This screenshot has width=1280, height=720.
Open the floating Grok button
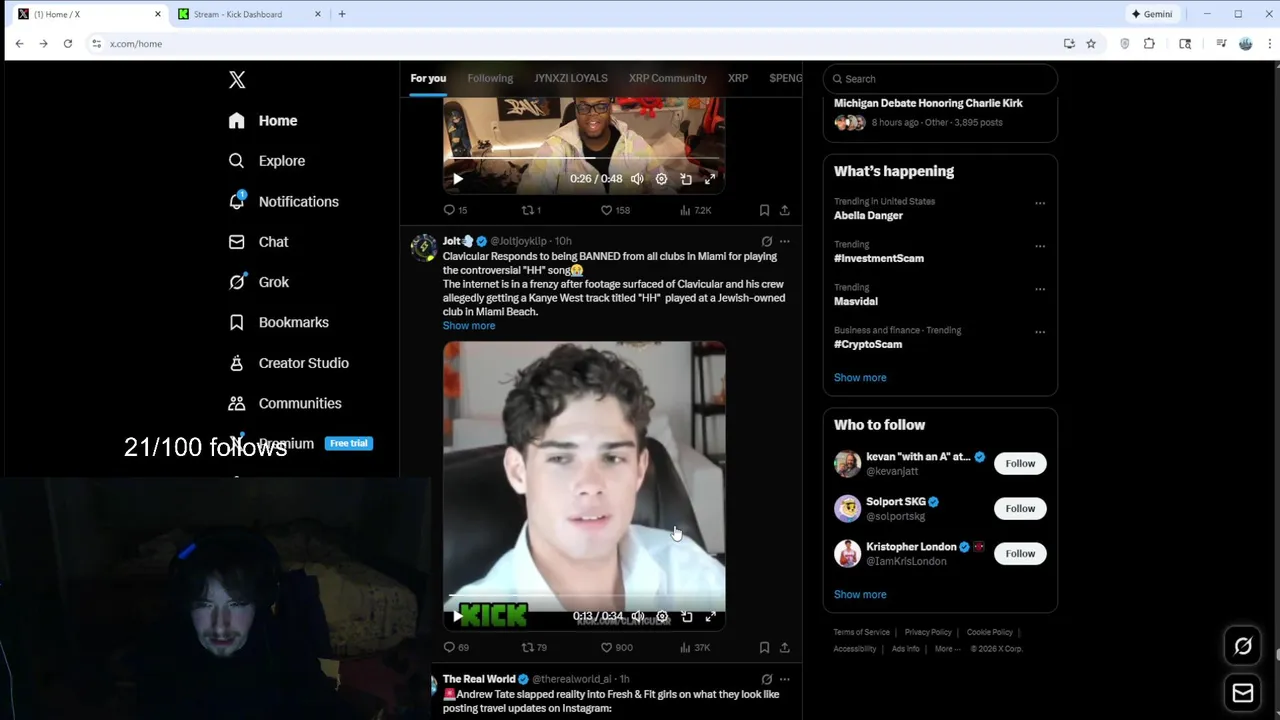click(x=1243, y=646)
